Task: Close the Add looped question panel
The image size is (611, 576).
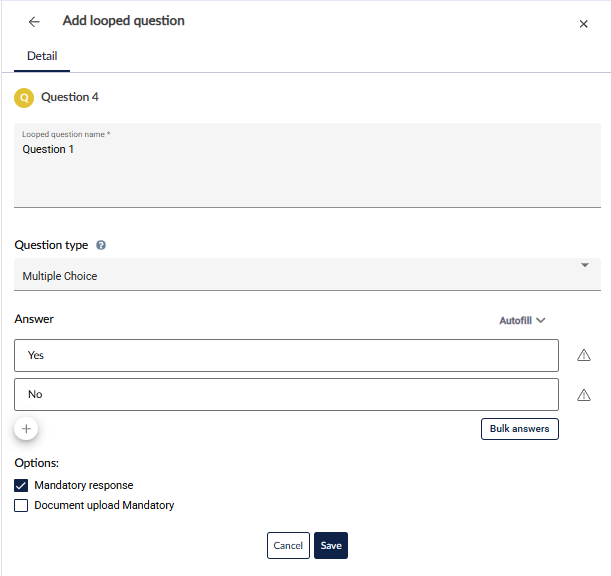Action: coord(584,24)
